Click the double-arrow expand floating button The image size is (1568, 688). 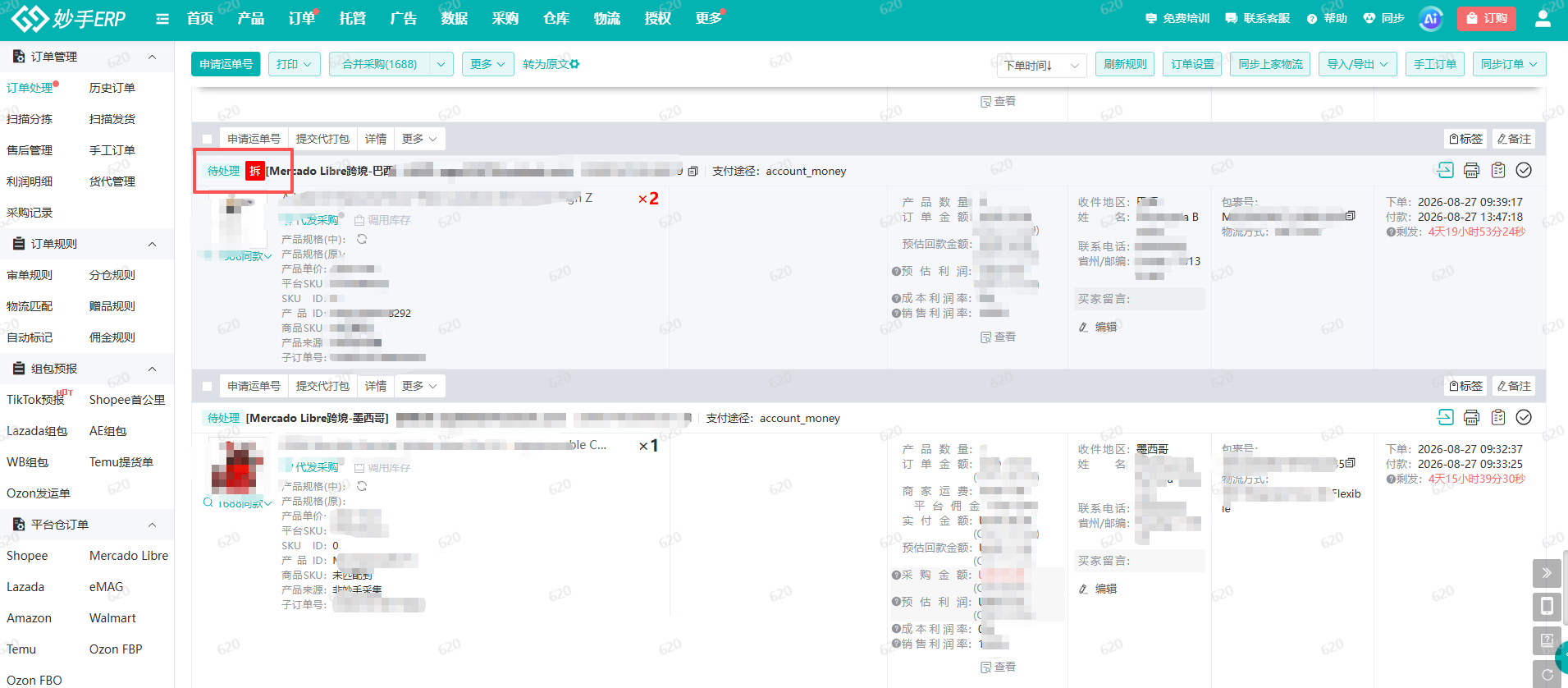click(x=1547, y=573)
